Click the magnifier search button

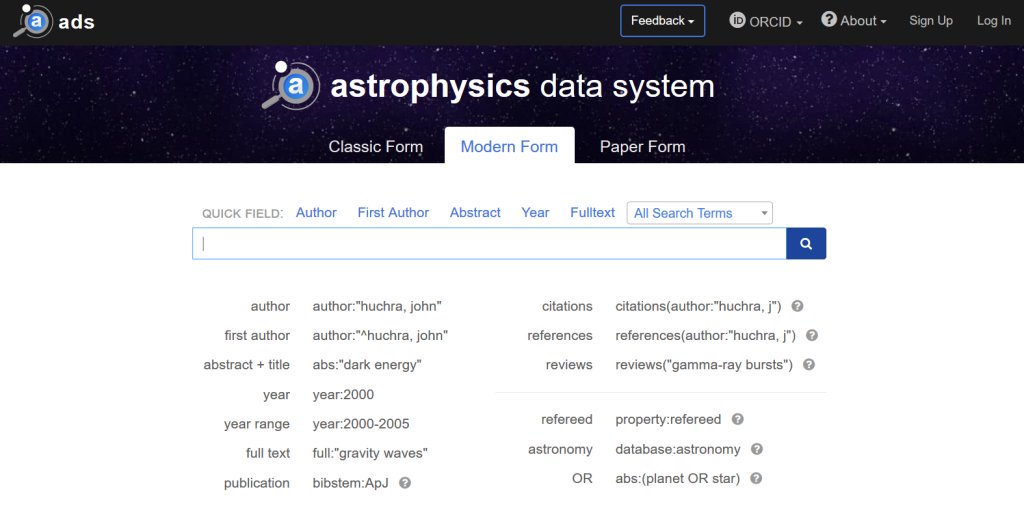tap(806, 244)
